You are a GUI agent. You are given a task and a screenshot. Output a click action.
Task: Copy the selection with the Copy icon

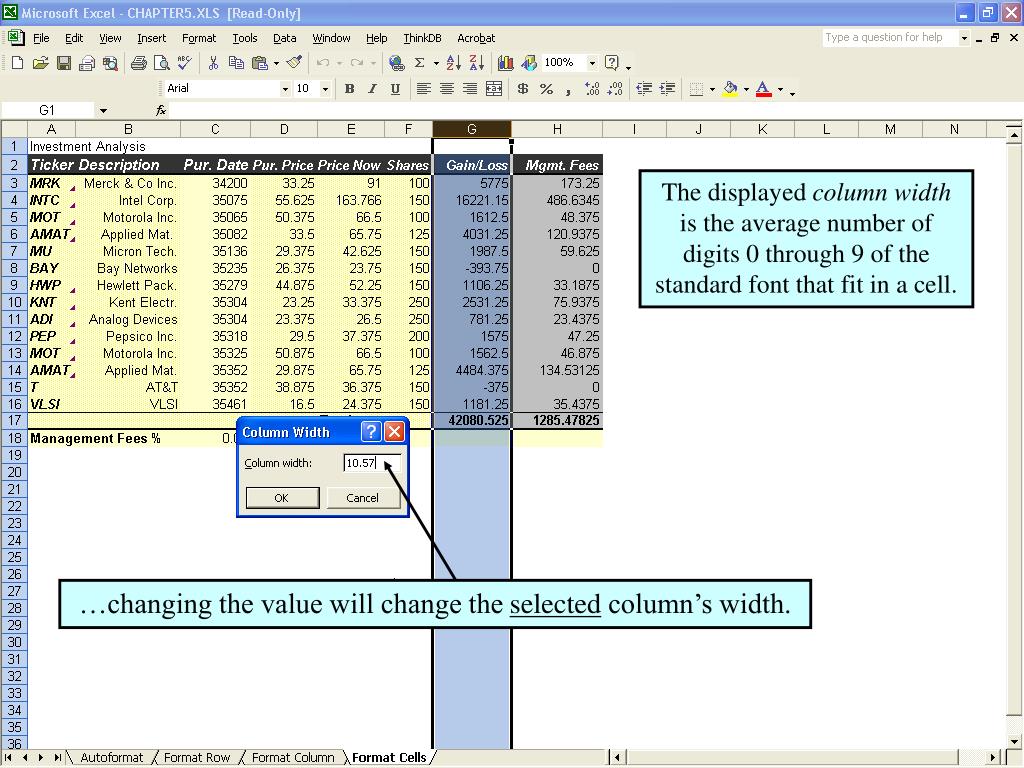coord(236,63)
